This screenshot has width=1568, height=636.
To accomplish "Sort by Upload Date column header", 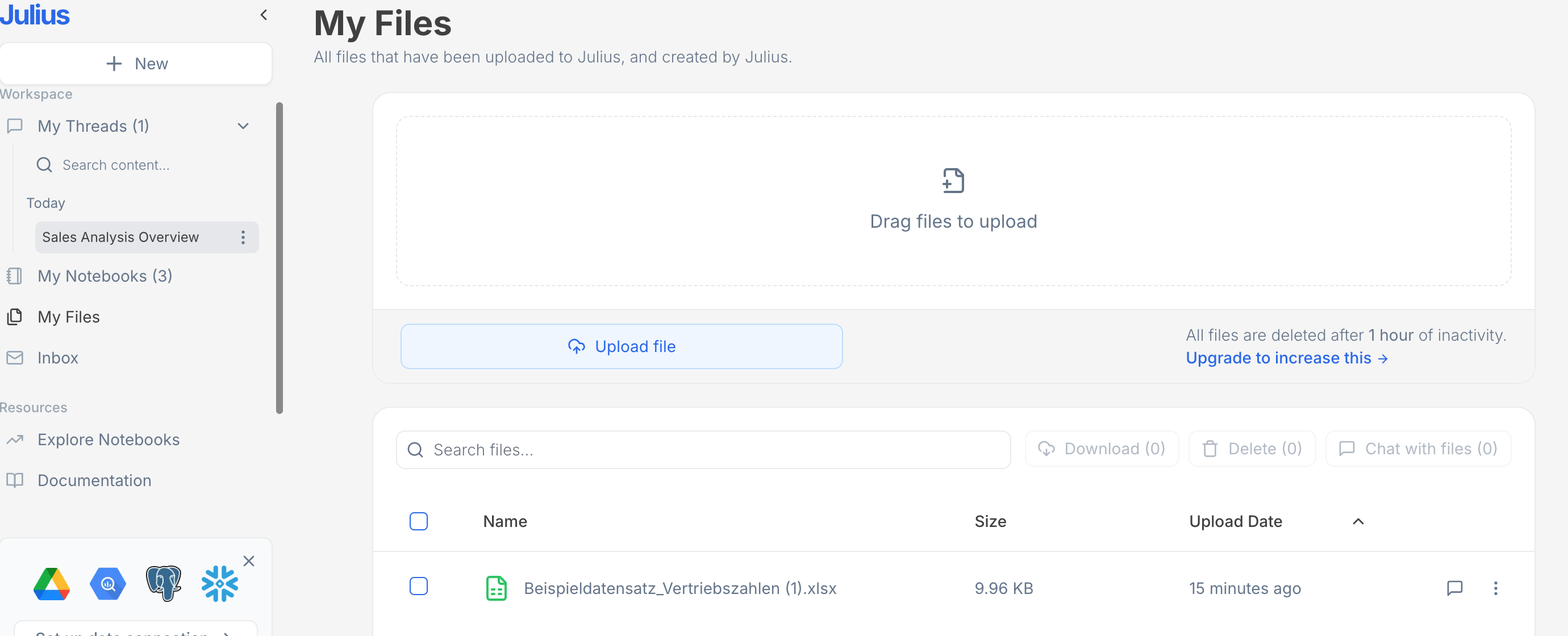I will click(1235, 522).
